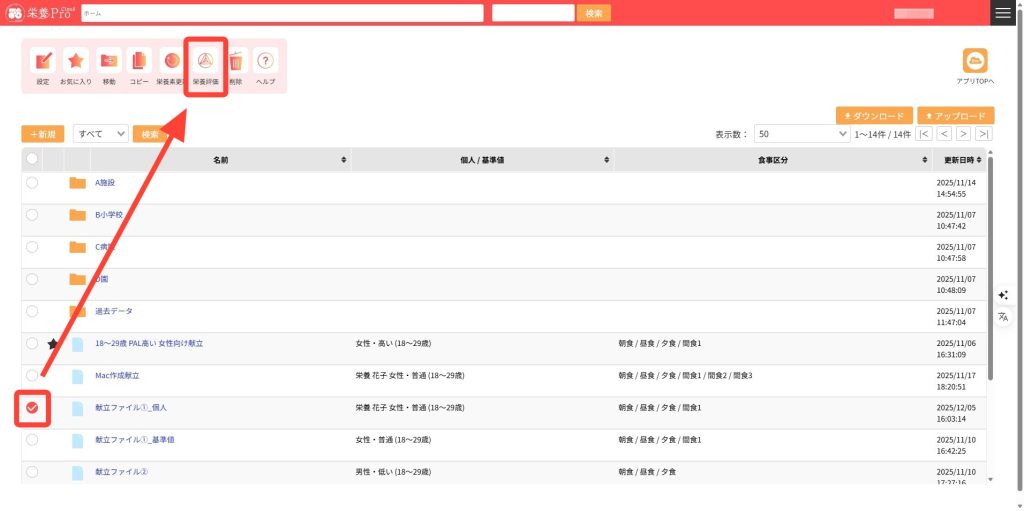Viewport: 1024px width, 511px height.
Task: Open the 設定 (settings) toolbar icon
Action: pos(42,64)
